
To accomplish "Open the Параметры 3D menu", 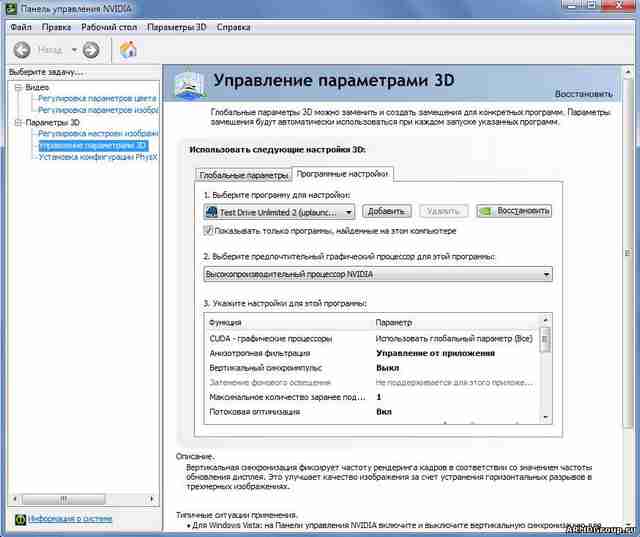I will (177, 27).
